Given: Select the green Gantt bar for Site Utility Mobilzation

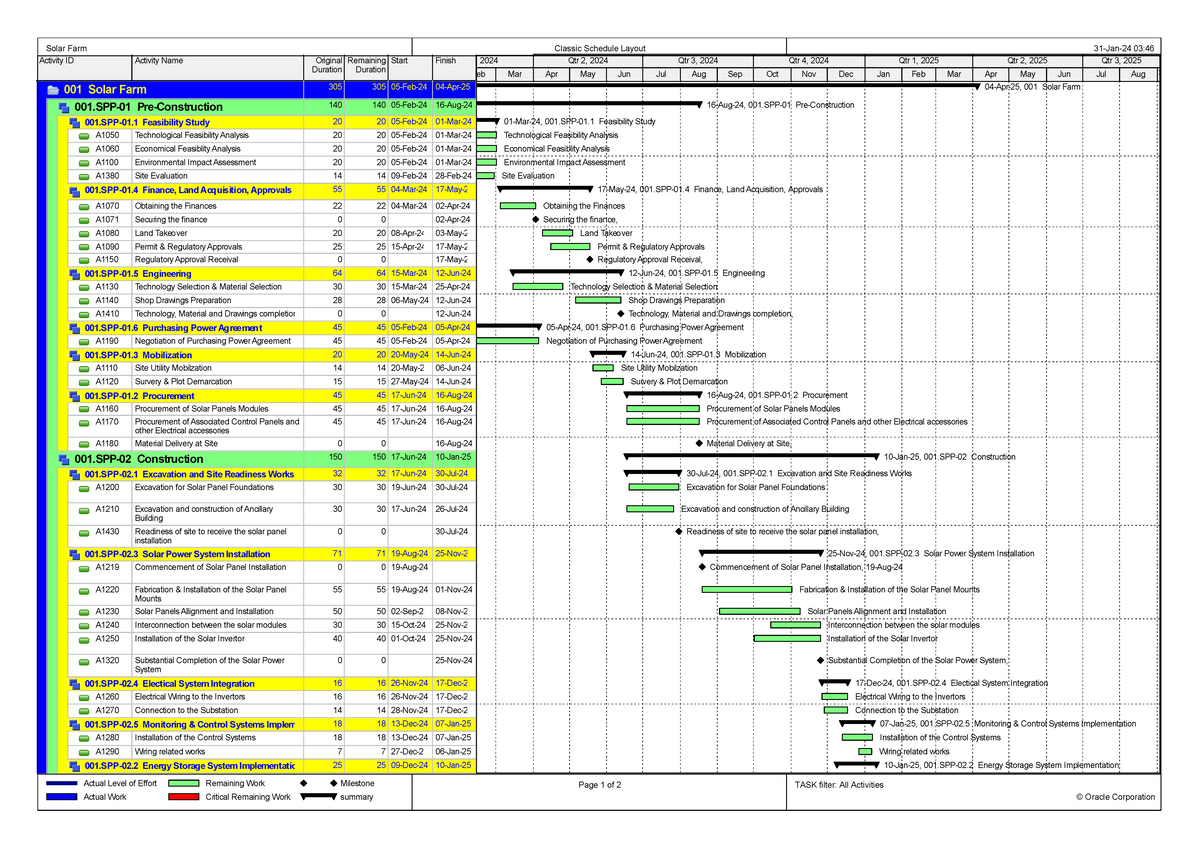Looking at the screenshot, I should (x=605, y=368).
